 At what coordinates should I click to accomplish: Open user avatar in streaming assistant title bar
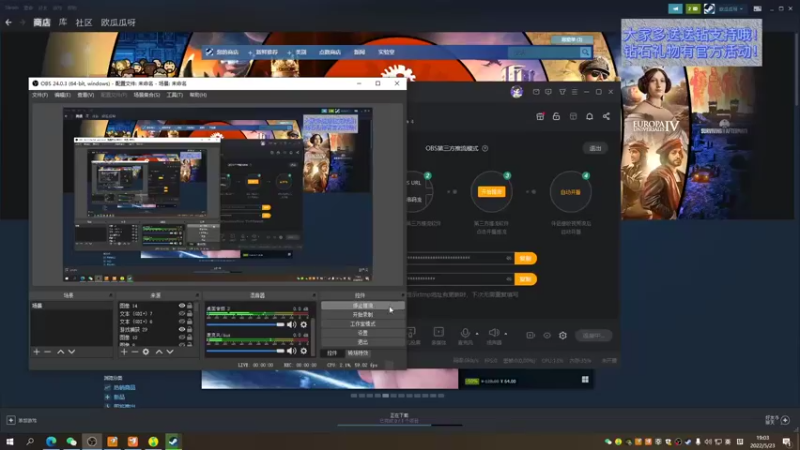pos(516,92)
